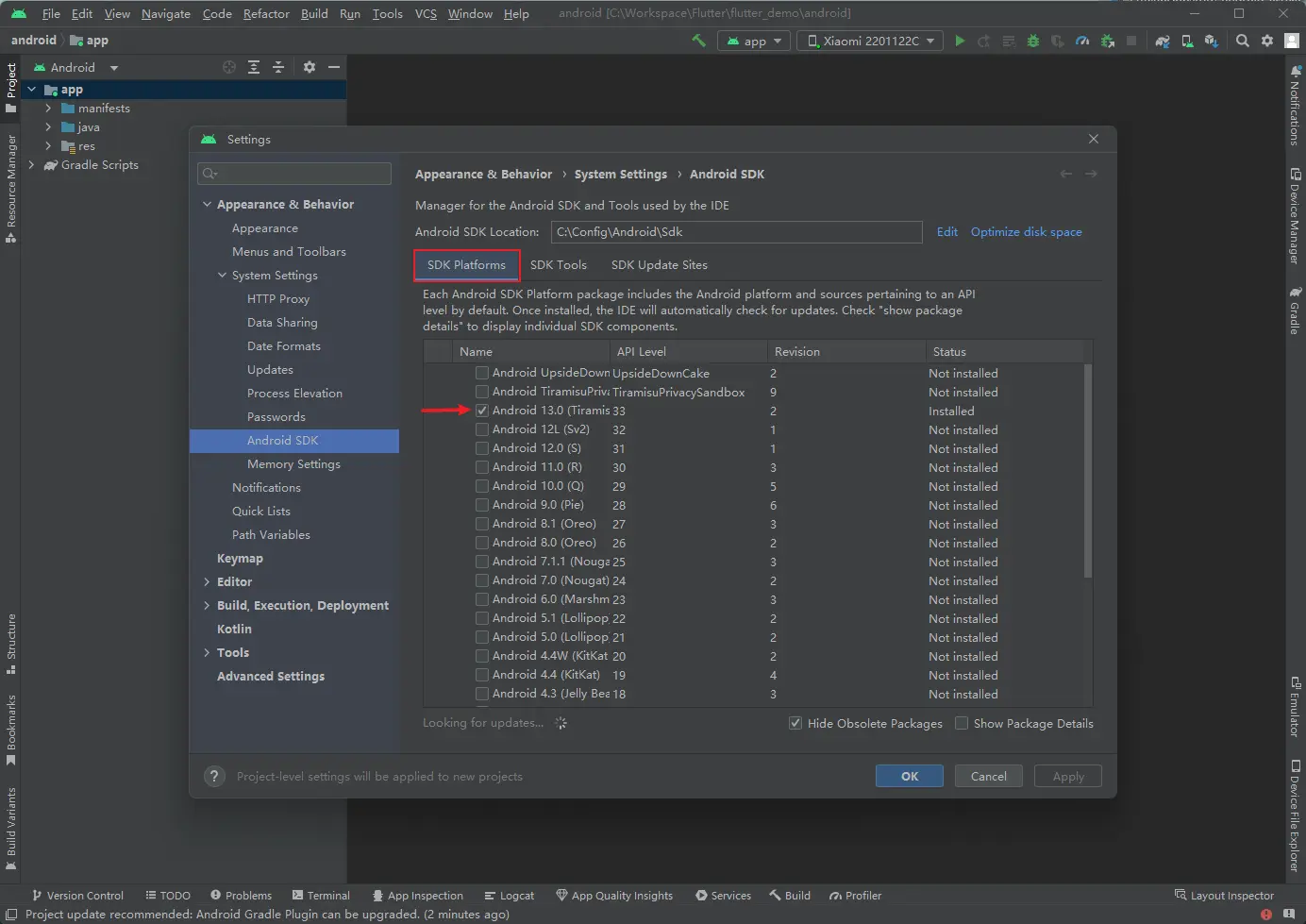Click the Sync Project with Gradle icon
This screenshot has width=1306, height=924.
1163,41
